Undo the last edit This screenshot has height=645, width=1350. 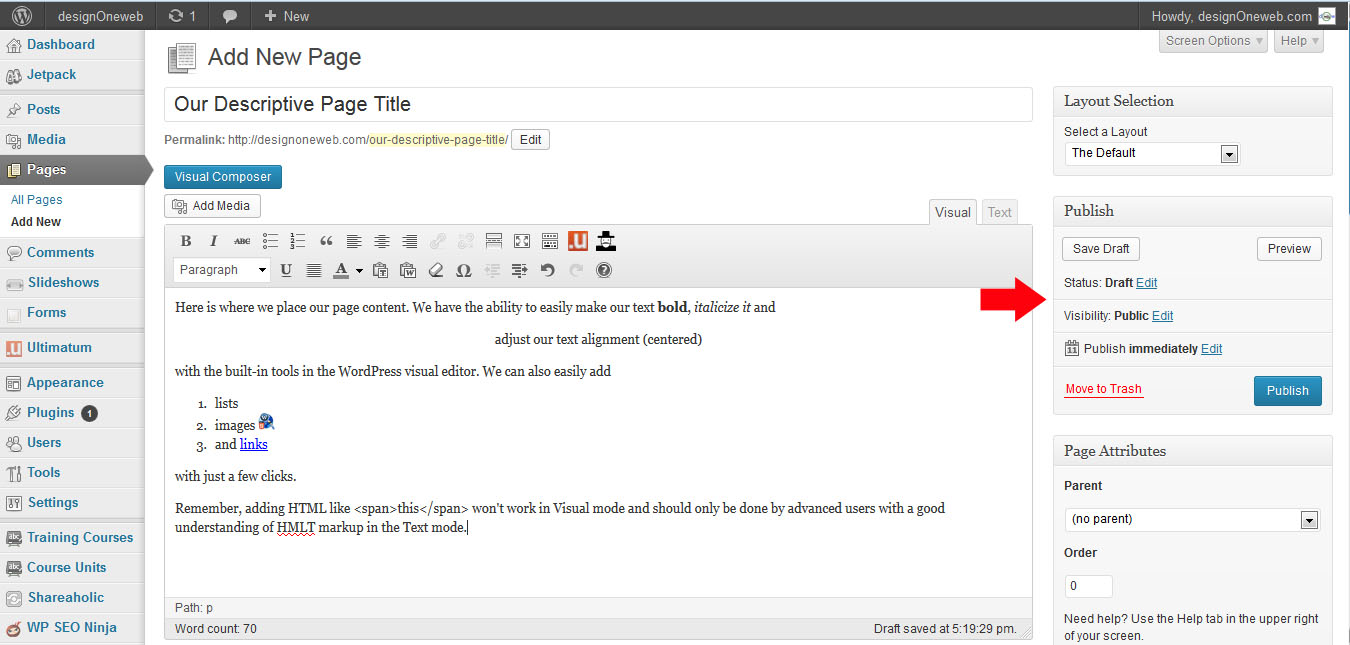click(547, 270)
